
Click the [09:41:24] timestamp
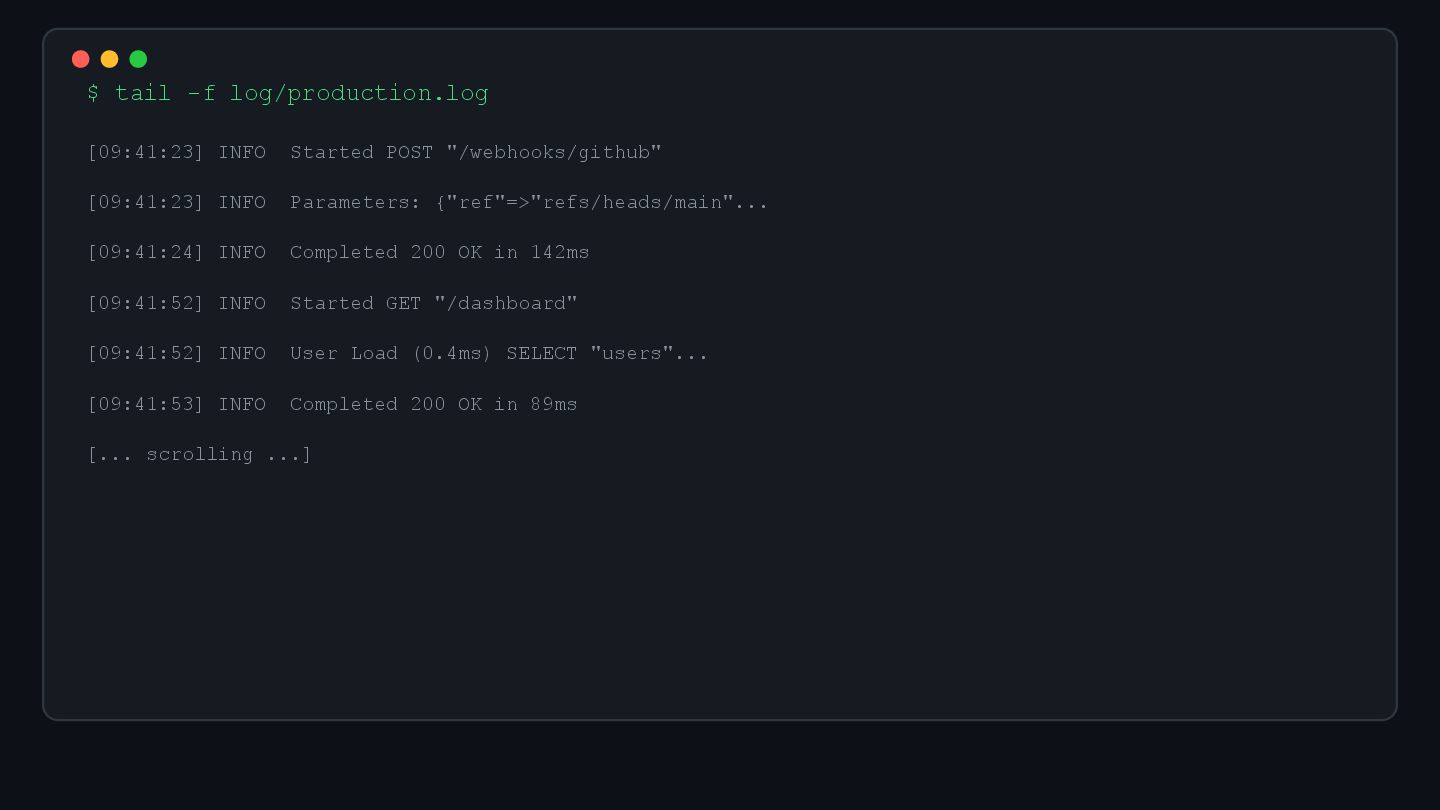pos(146,253)
